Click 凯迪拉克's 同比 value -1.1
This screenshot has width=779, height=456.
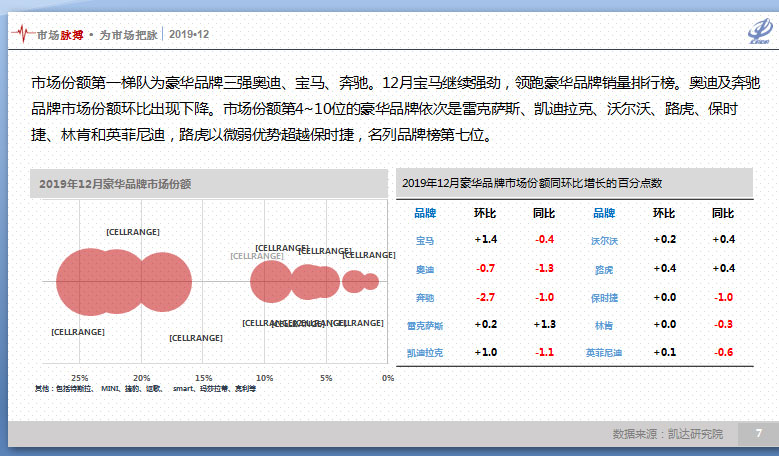tap(545, 352)
